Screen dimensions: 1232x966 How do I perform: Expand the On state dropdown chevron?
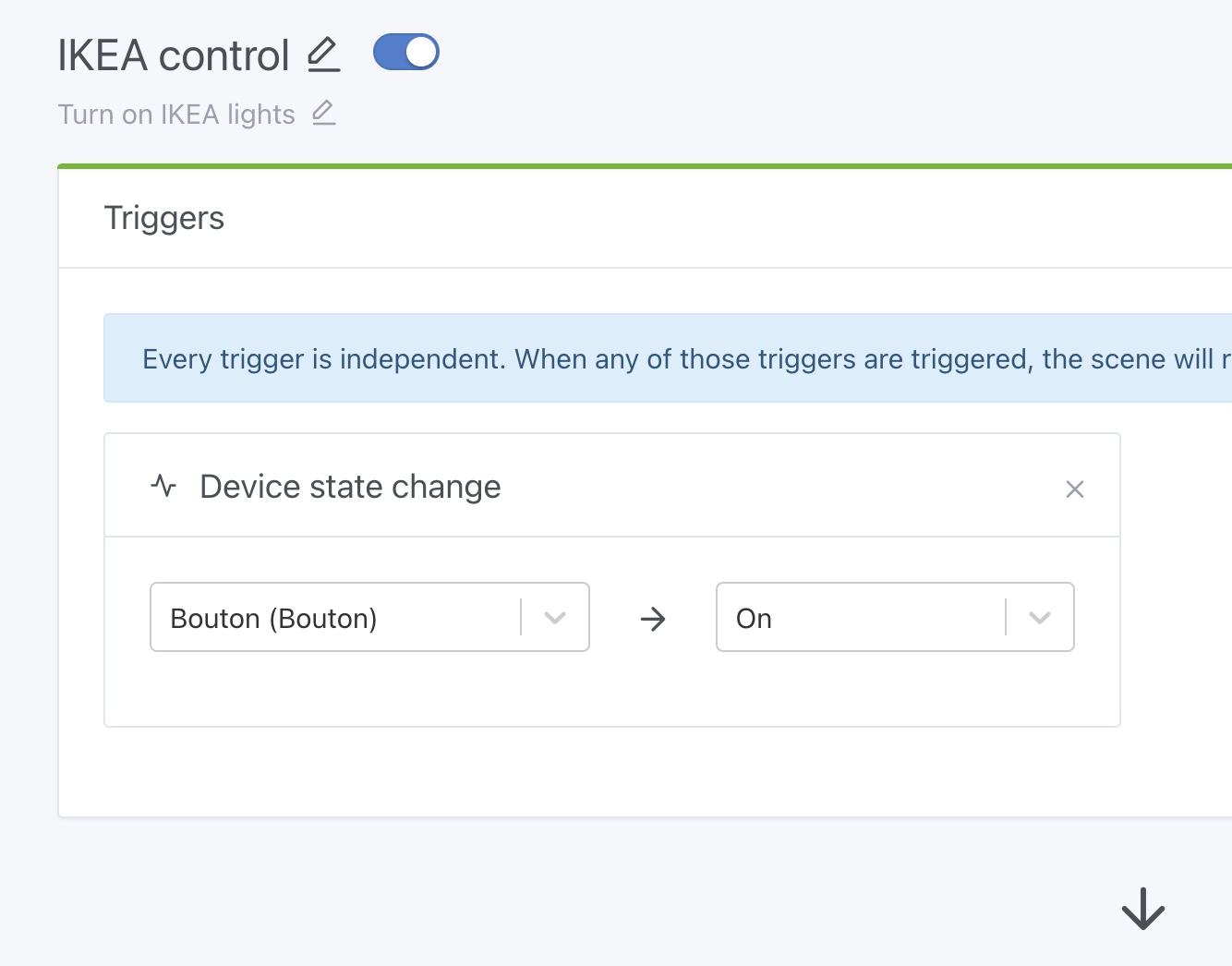(1040, 618)
